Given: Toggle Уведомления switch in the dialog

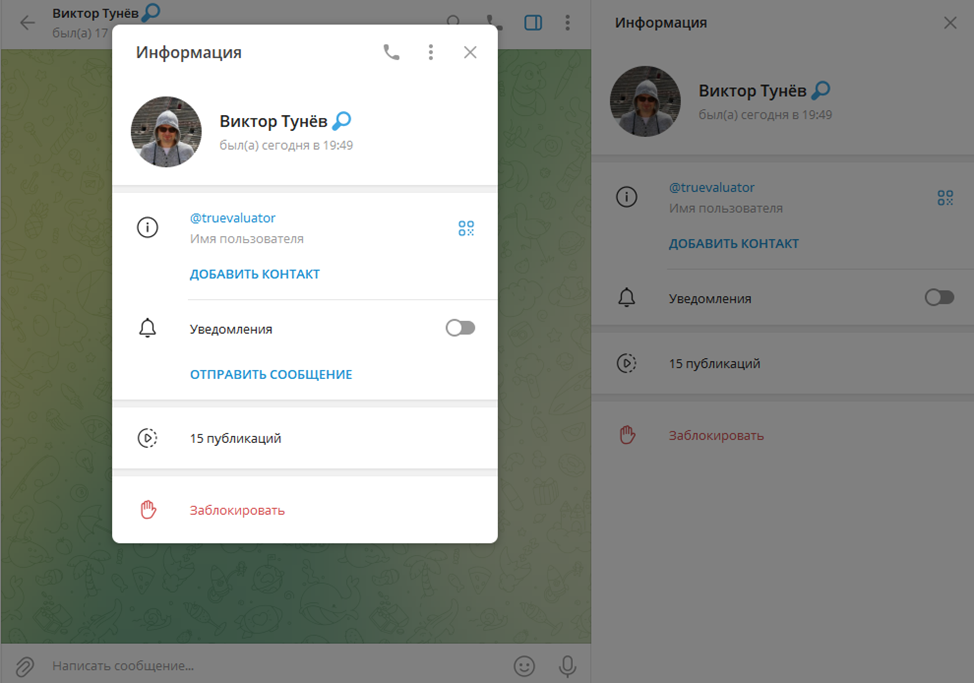Looking at the screenshot, I should [460, 328].
